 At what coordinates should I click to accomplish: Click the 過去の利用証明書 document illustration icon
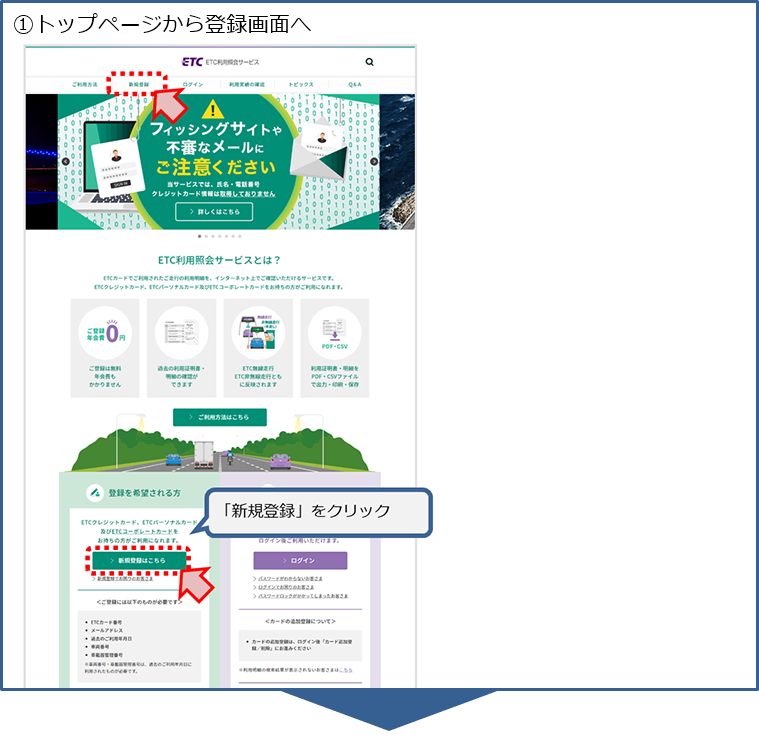coord(182,333)
